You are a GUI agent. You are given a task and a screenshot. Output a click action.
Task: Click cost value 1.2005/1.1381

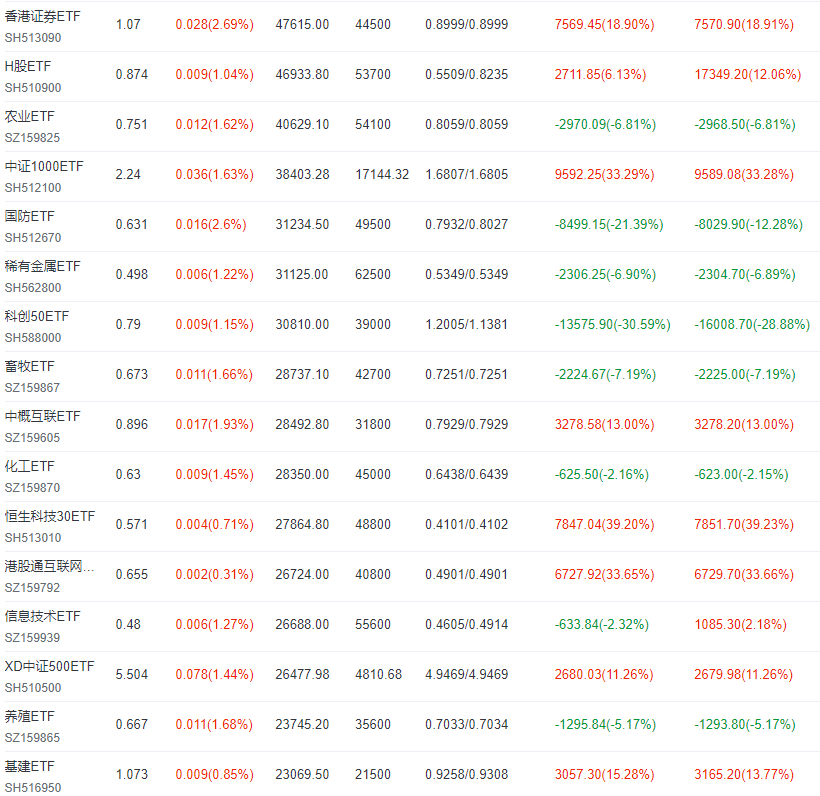pos(466,325)
